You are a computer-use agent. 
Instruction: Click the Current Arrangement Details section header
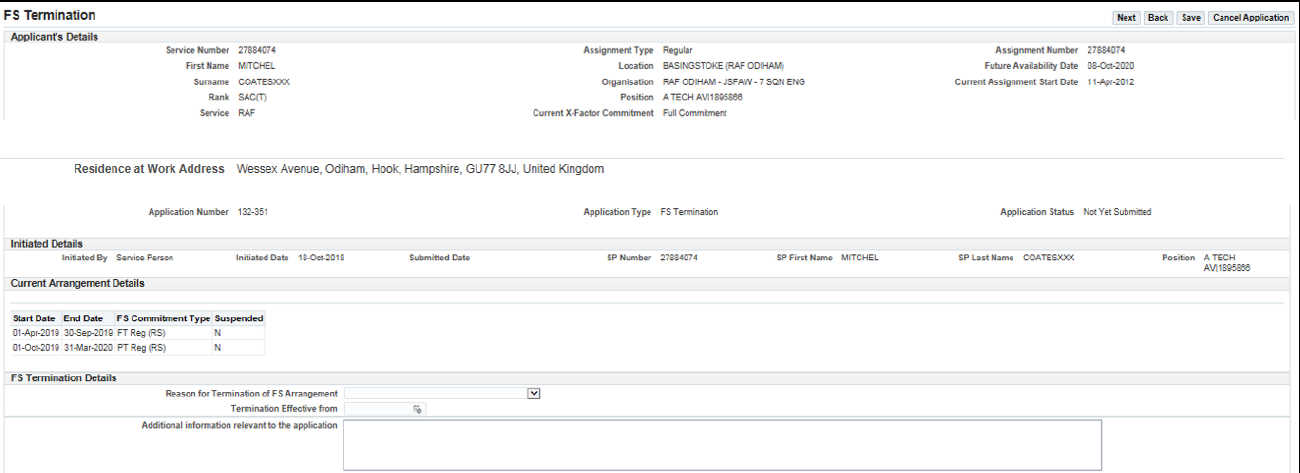pyautogui.click(x=77, y=283)
